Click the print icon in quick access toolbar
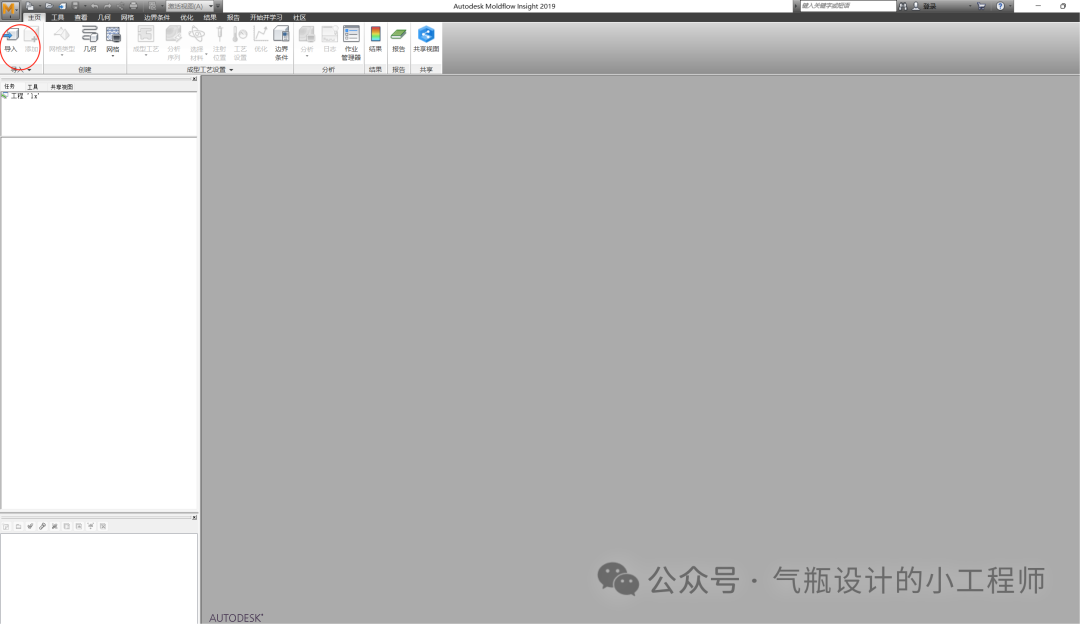This screenshot has width=1080, height=624. (x=134, y=6)
